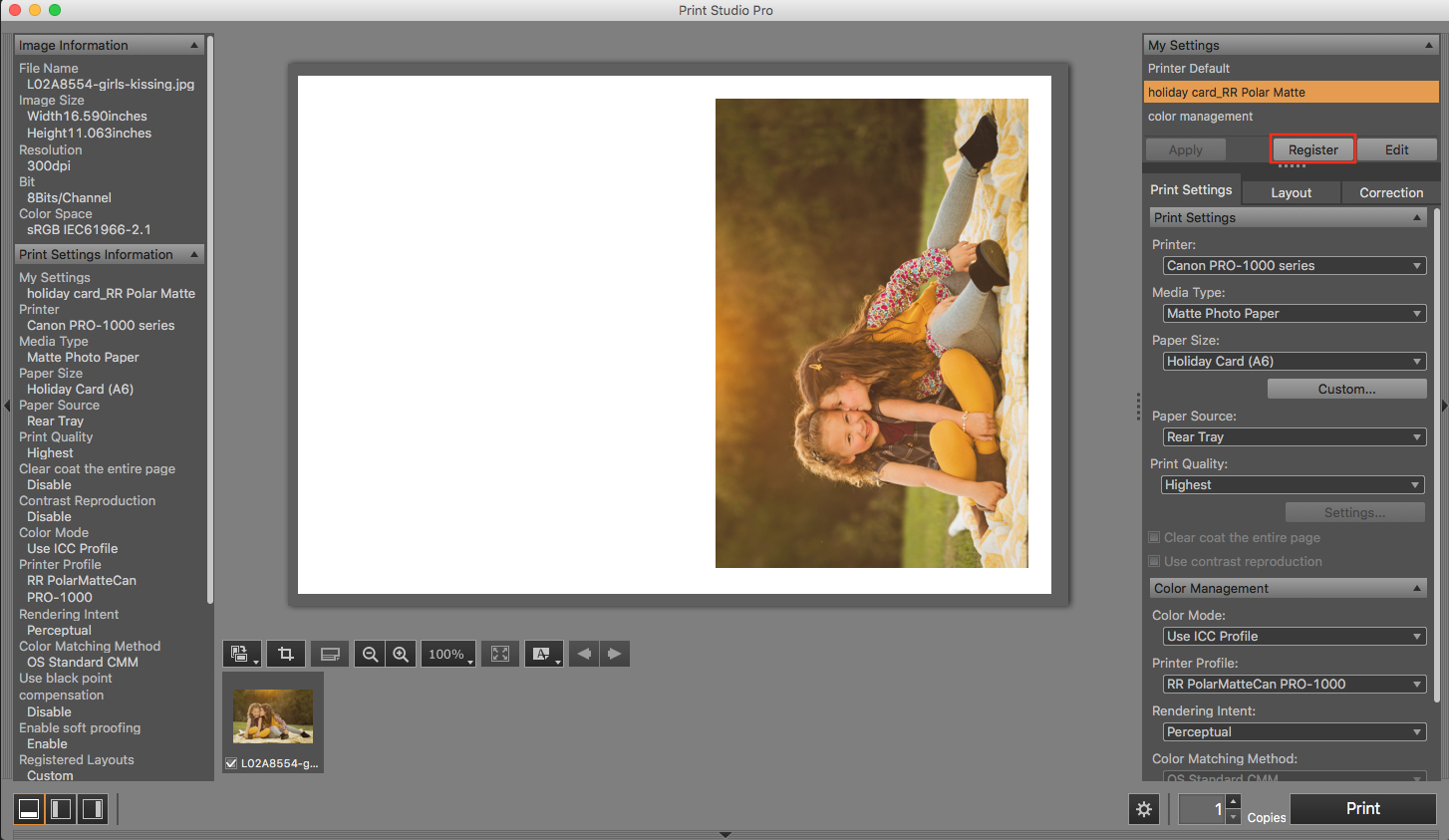
Task: Show only the left panel layout
Action: click(x=61, y=809)
